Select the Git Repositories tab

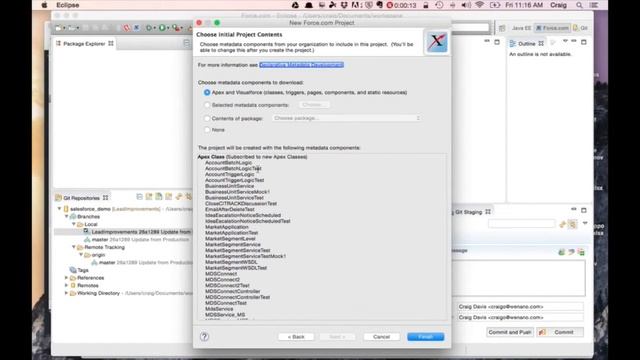82,198
